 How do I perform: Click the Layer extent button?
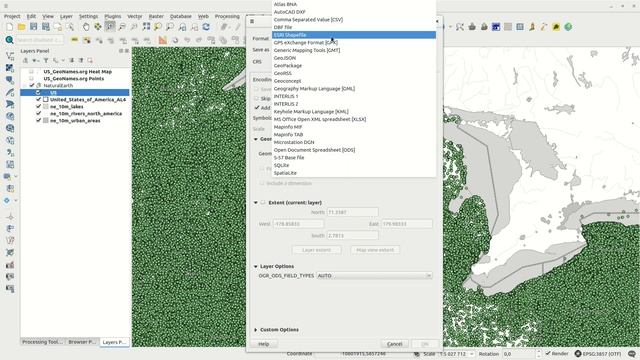tap(317, 250)
